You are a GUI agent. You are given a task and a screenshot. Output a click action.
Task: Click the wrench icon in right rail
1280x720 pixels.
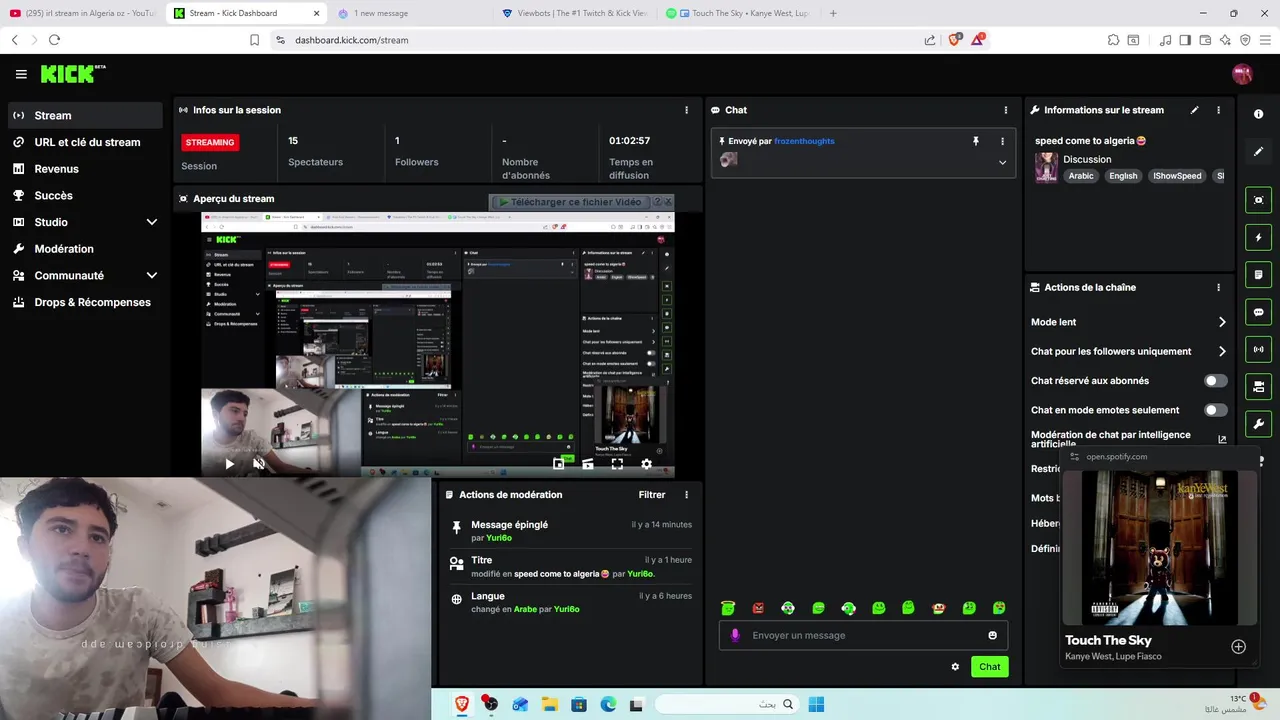coord(1258,424)
